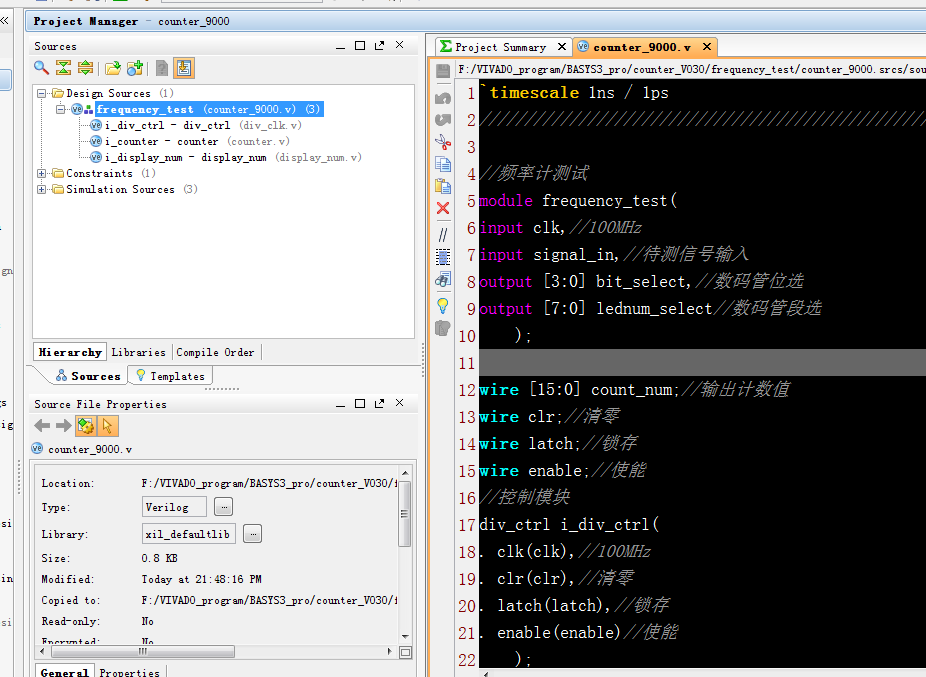
Task: Click the Constraints (1) folder label
Action: click(x=110, y=173)
